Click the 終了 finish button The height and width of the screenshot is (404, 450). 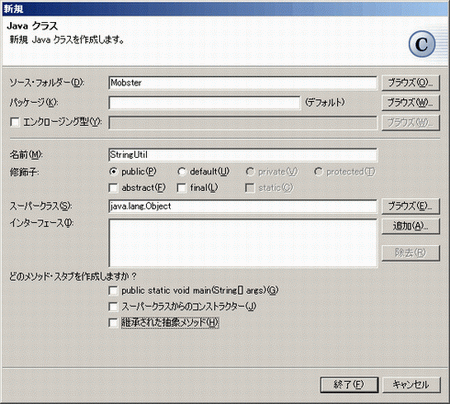[x=349, y=385]
